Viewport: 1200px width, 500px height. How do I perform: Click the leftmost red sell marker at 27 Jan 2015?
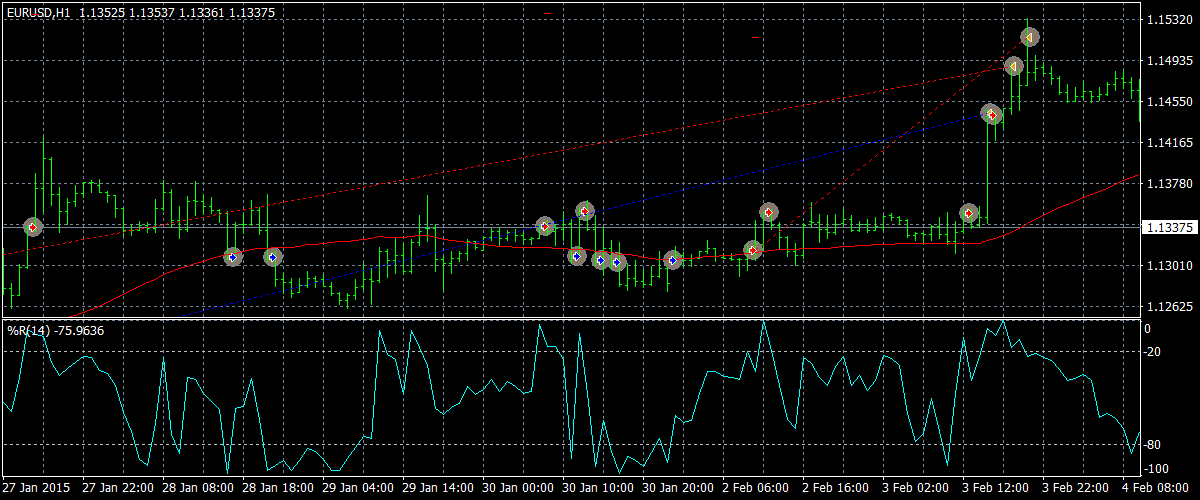click(x=33, y=227)
